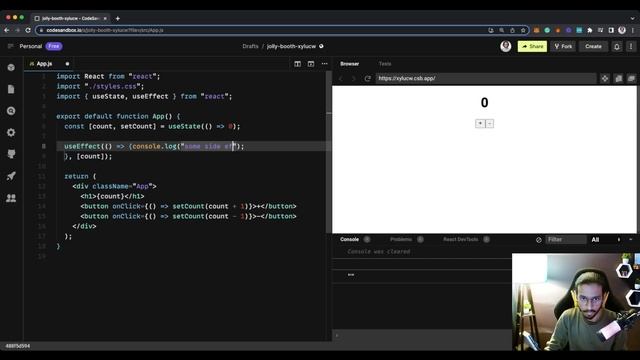The height and width of the screenshot is (360, 640).
Task: Click the unsaved dot on App.js tab
Action: pyautogui.click(x=67, y=64)
